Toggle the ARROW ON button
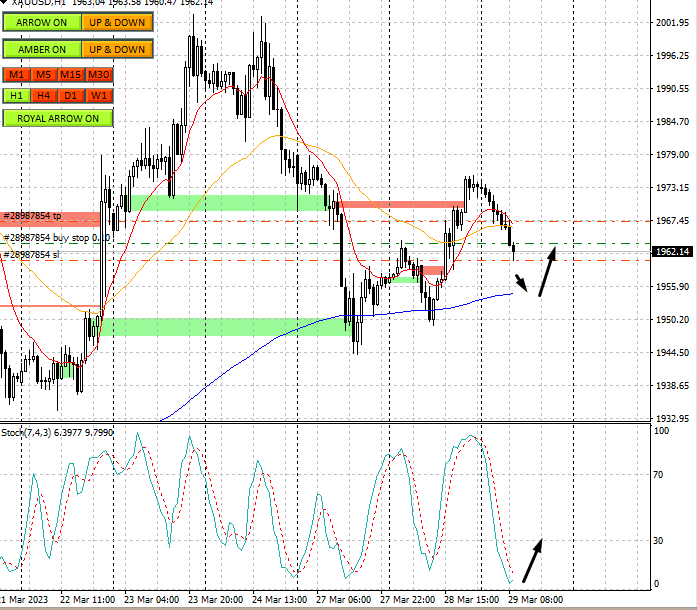 pyautogui.click(x=42, y=22)
